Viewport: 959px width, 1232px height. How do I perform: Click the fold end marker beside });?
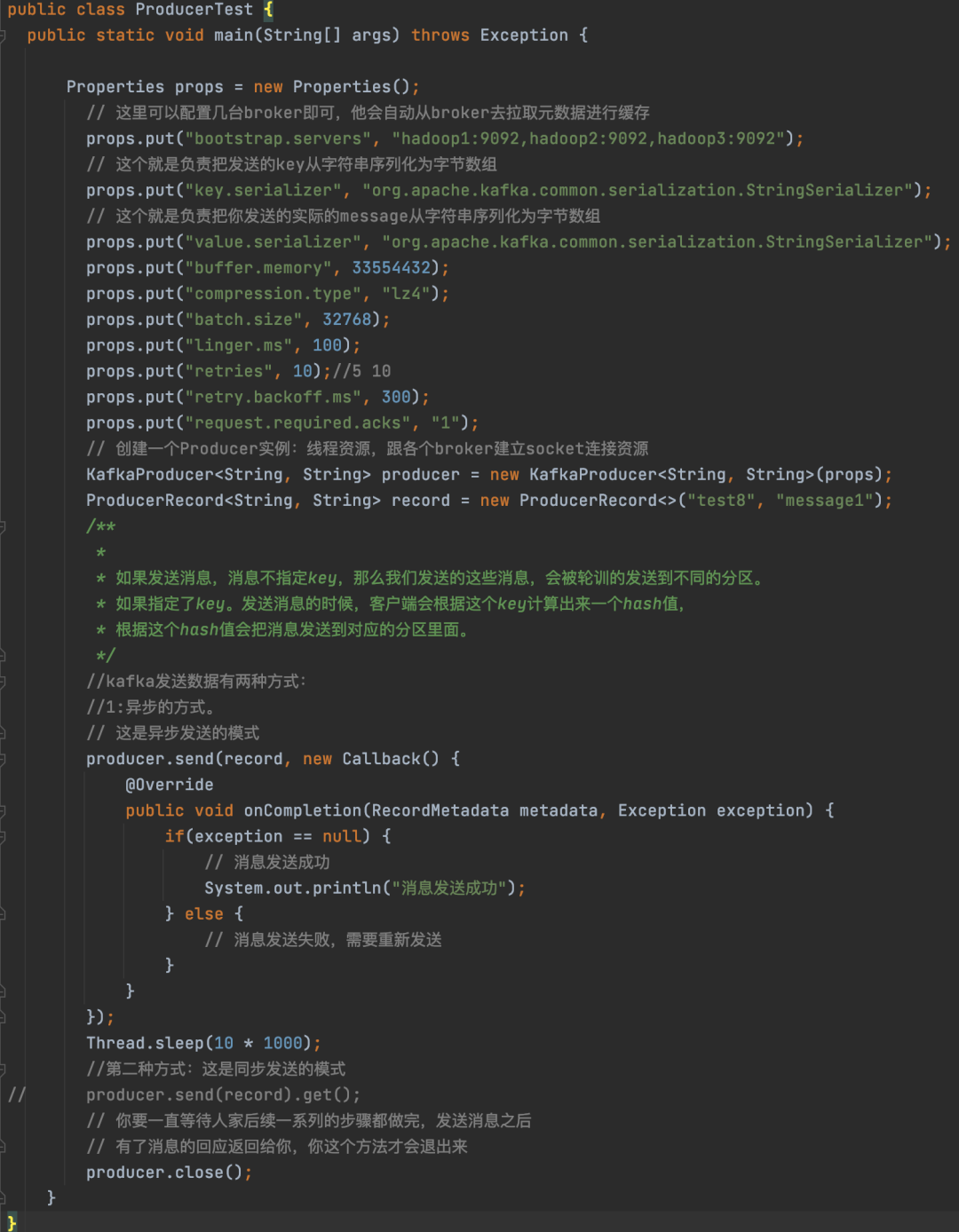pos(3,1017)
